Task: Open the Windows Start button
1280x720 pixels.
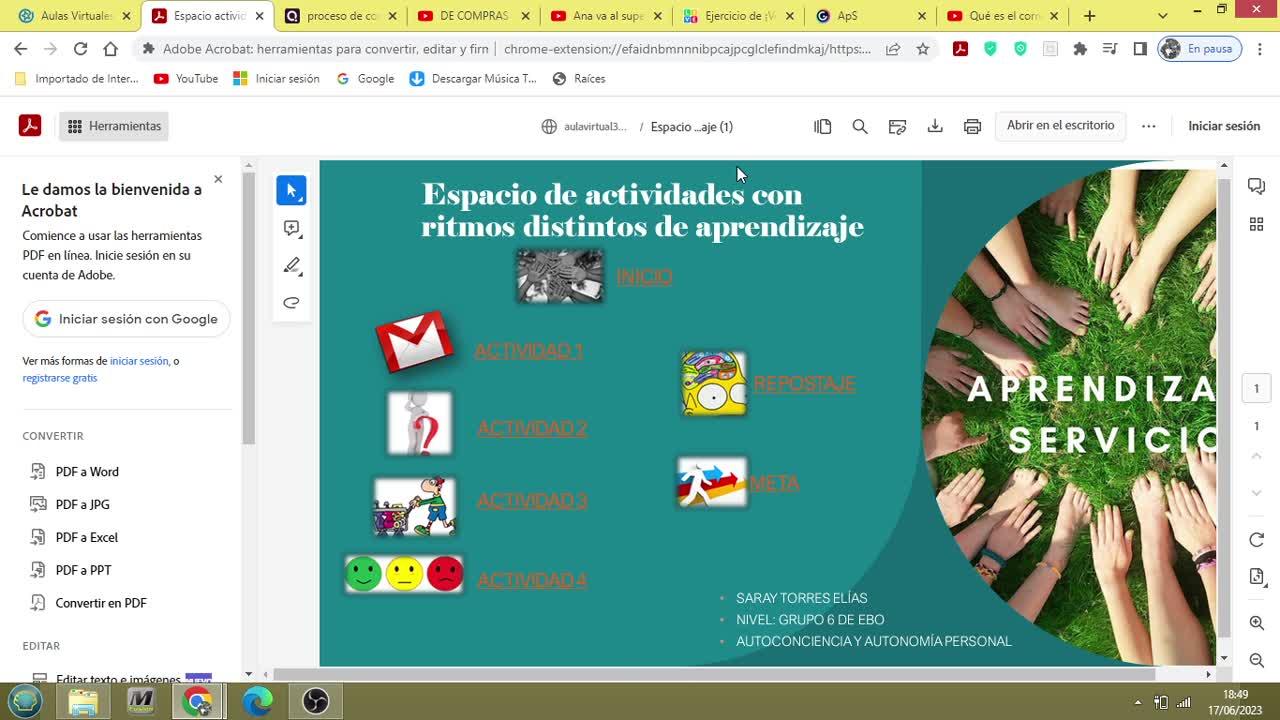Action: [x=24, y=701]
